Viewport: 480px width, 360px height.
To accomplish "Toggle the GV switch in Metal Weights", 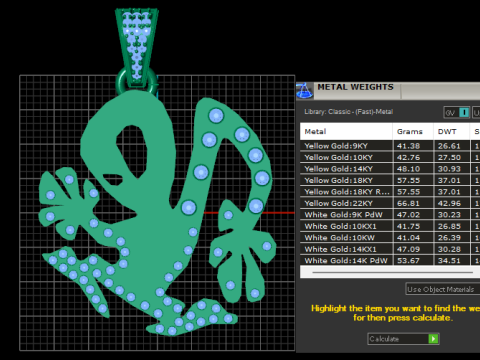I will (x=457, y=113).
